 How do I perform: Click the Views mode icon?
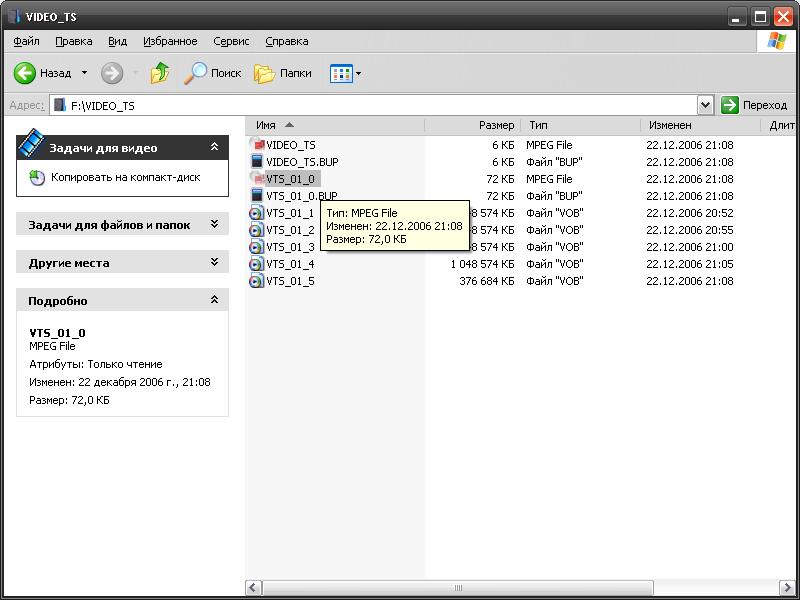[x=341, y=73]
